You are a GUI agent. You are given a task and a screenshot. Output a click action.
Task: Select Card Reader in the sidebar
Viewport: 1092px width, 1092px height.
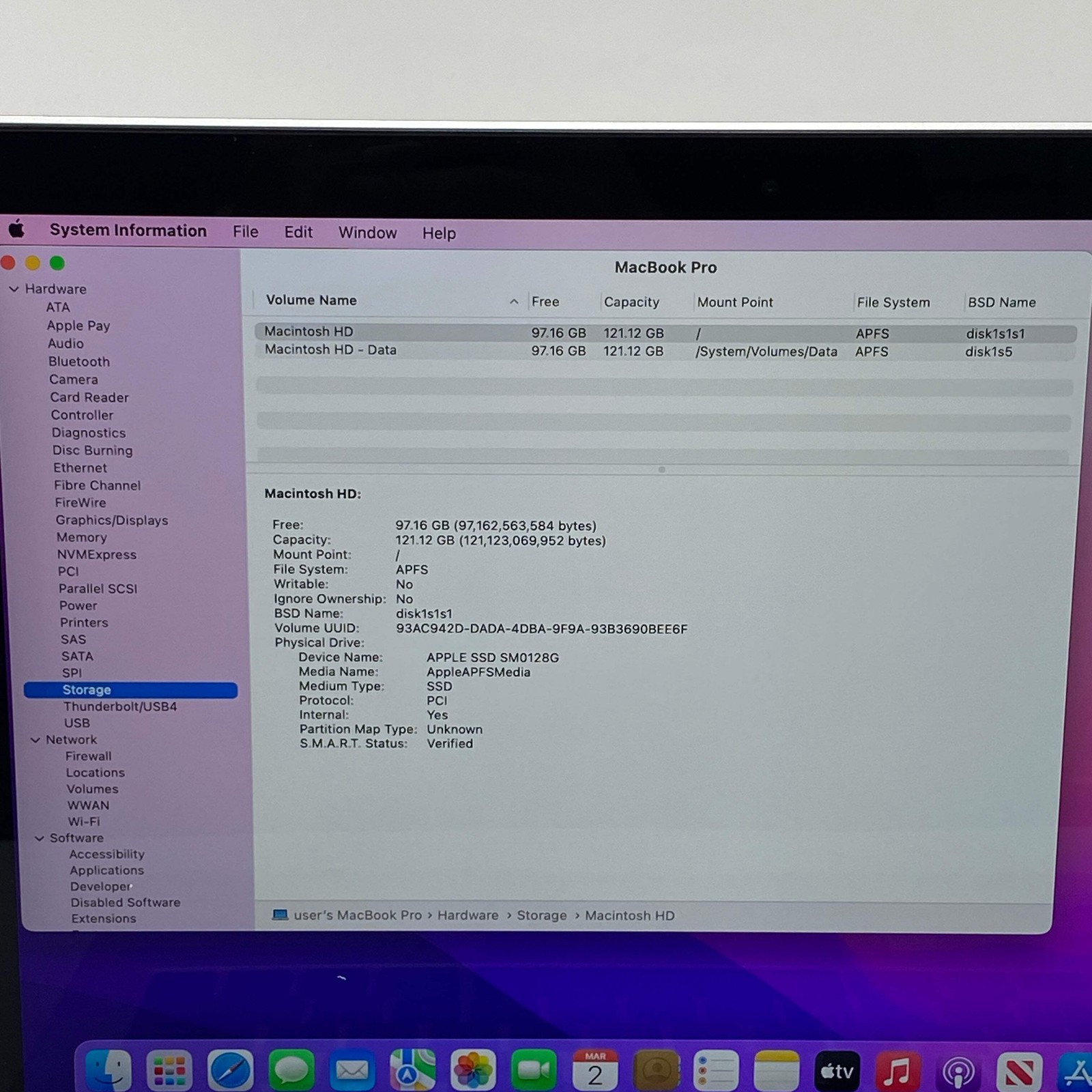click(89, 397)
